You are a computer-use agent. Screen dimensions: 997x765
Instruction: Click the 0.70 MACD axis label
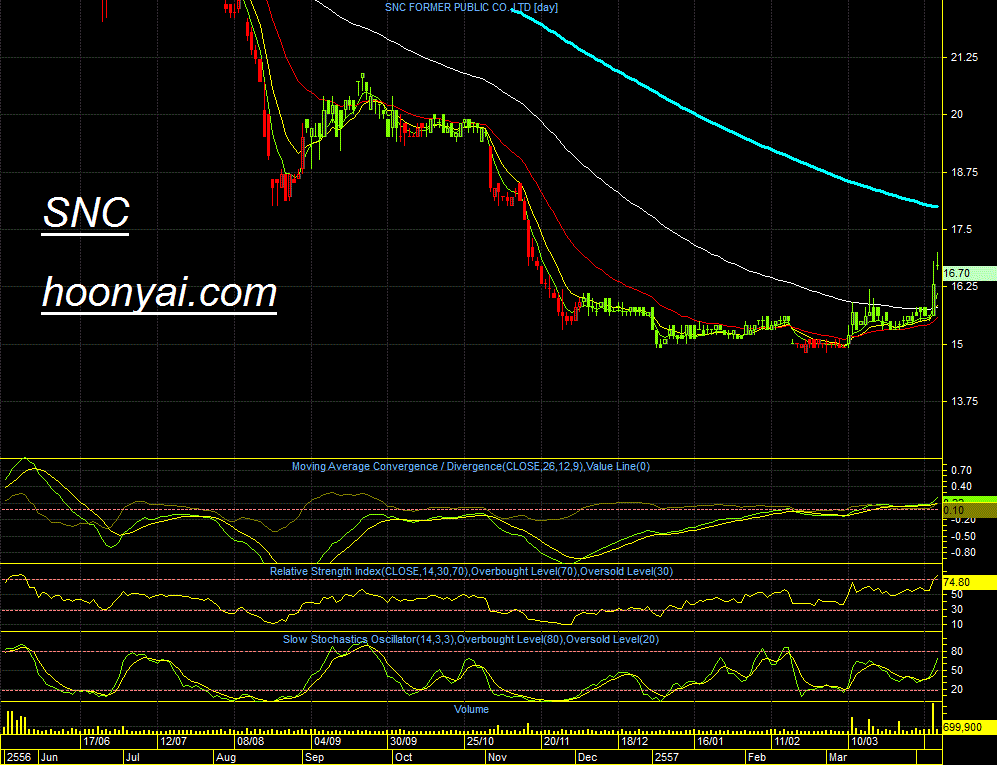[x=962, y=471]
